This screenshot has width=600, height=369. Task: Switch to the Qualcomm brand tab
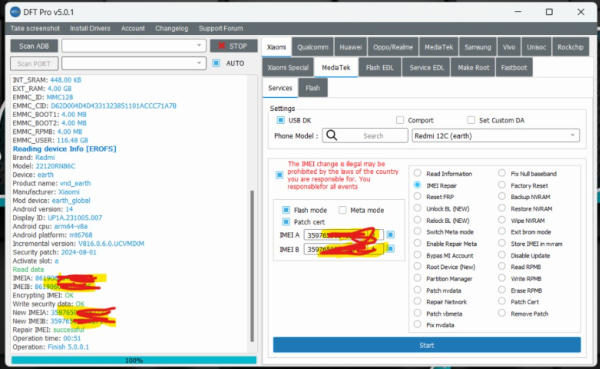pos(313,47)
